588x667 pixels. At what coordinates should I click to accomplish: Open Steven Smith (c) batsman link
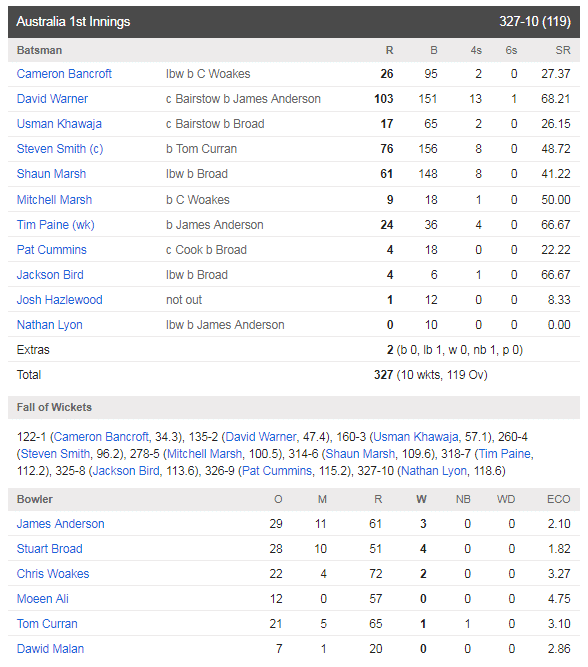point(60,149)
